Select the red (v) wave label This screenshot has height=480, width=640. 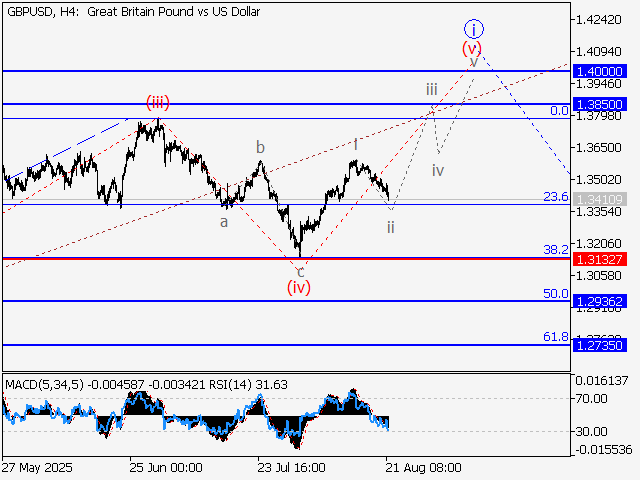[472, 47]
